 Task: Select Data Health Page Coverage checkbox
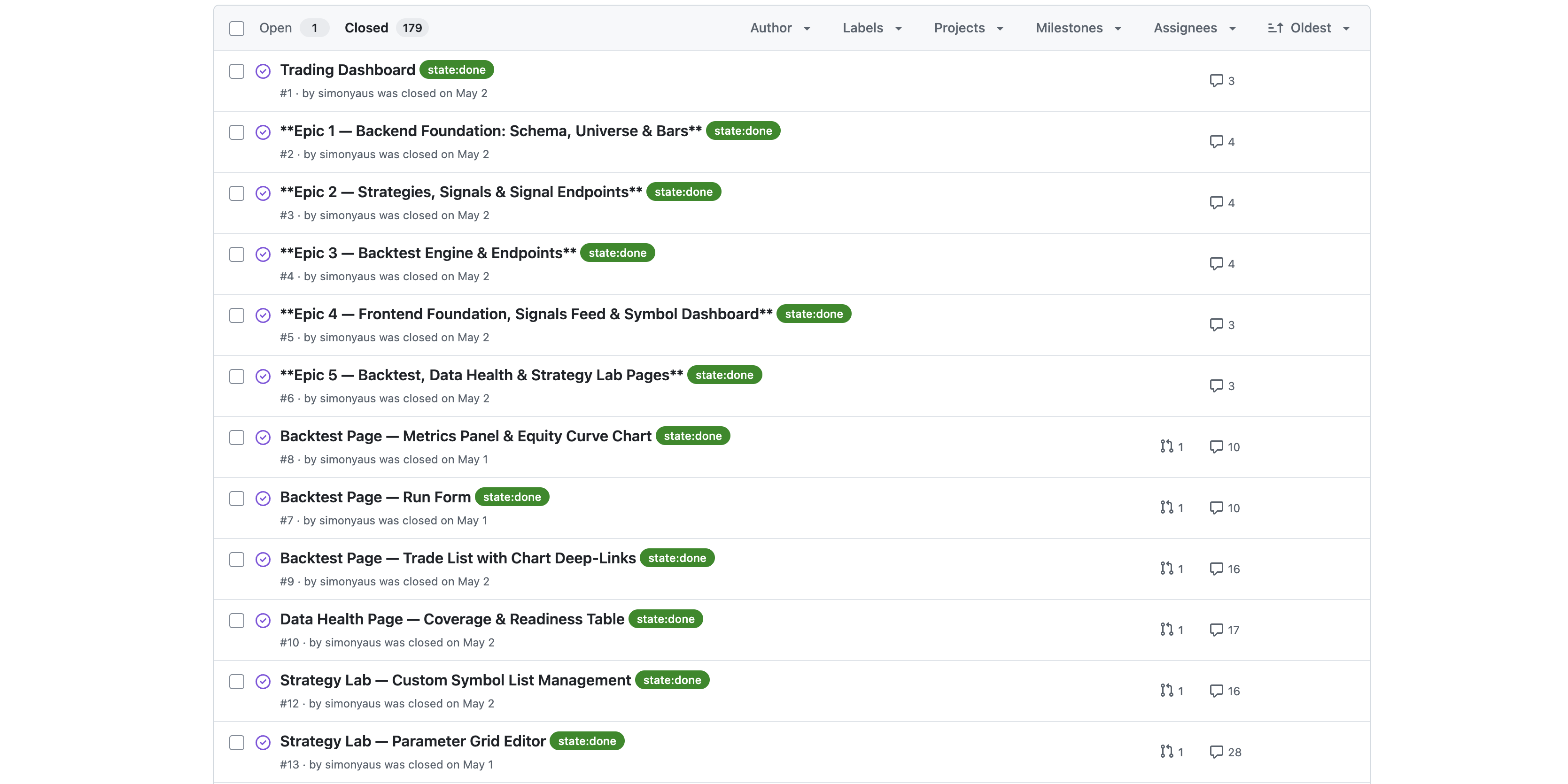pyautogui.click(x=237, y=620)
